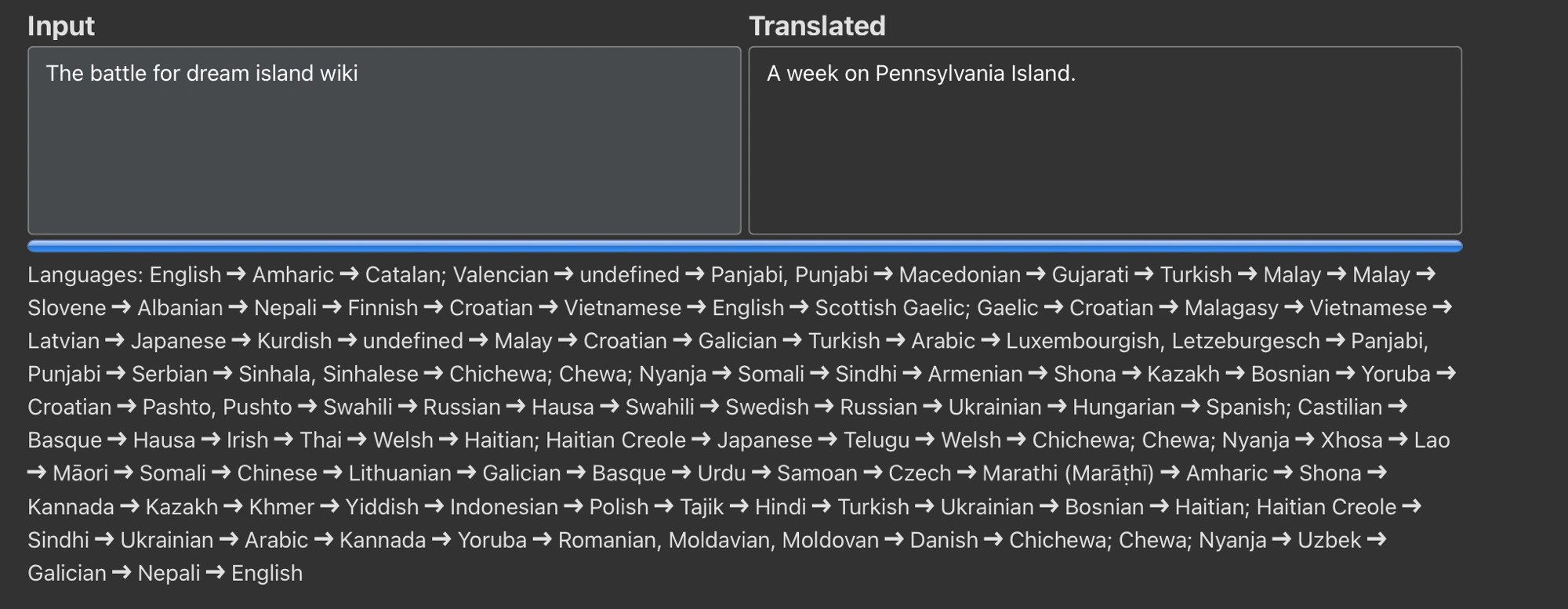Click the arrow after Yiddish
The width and height of the screenshot is (1568, 609).
click(x=432, y=507)
